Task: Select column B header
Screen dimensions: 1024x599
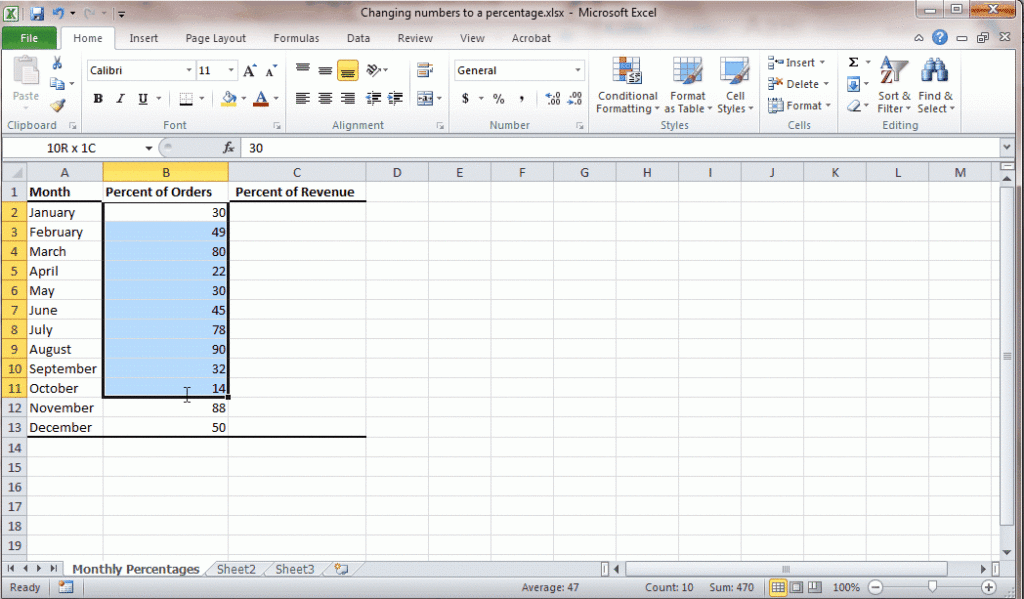Action: coord(166,172)
